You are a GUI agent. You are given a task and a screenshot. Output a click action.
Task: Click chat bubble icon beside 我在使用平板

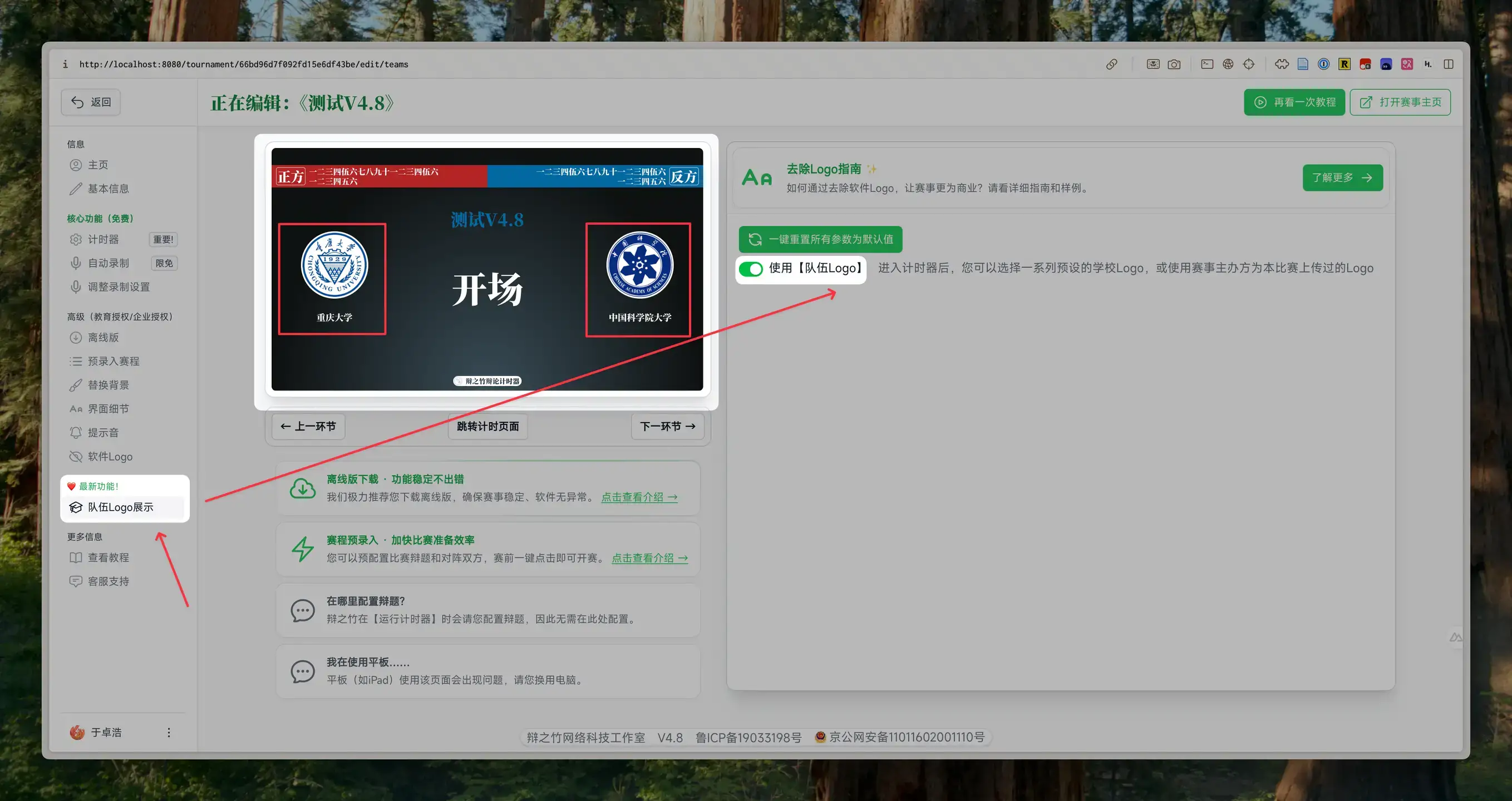pos(303,671)
